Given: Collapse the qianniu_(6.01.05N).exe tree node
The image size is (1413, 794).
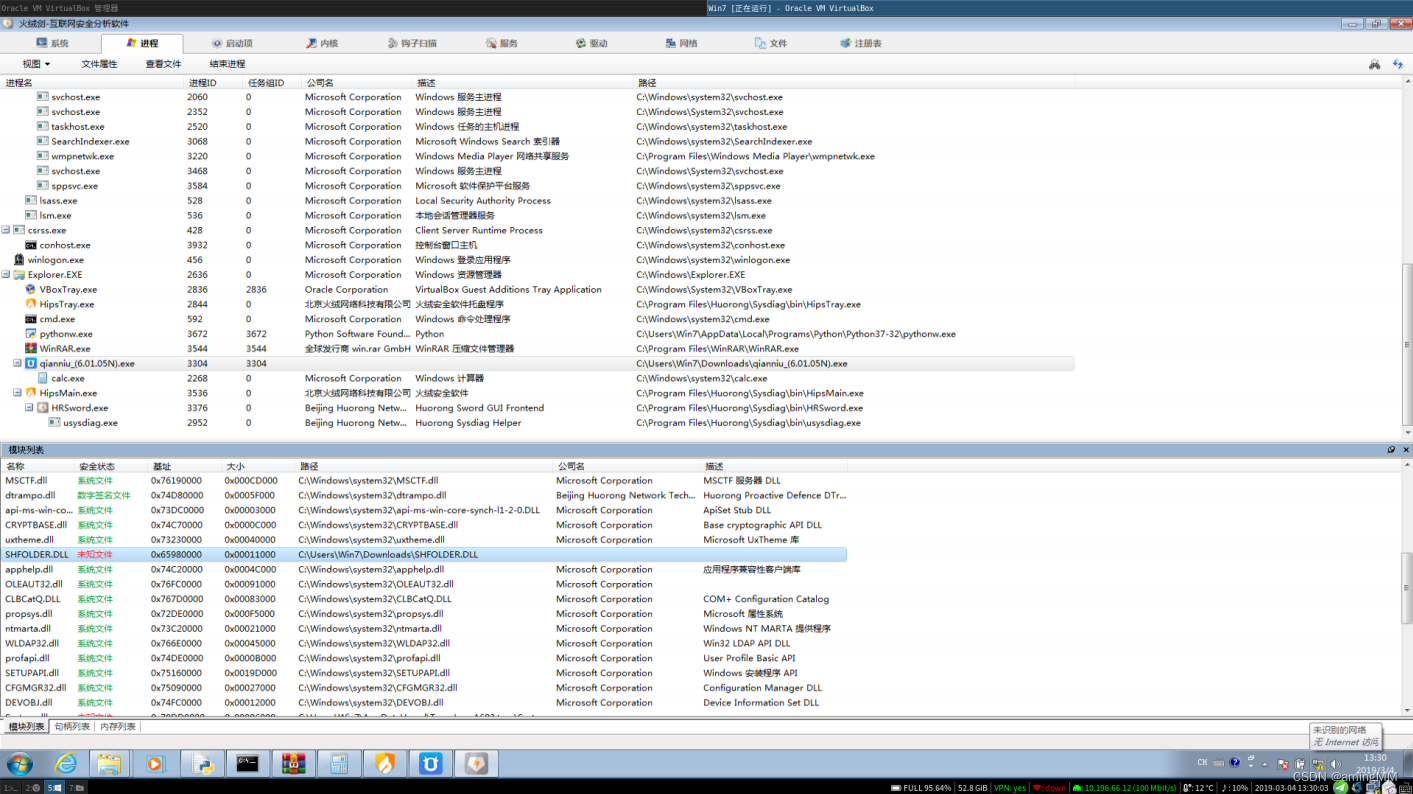Looking at the screenshot, I should click(x=17, y=364).
